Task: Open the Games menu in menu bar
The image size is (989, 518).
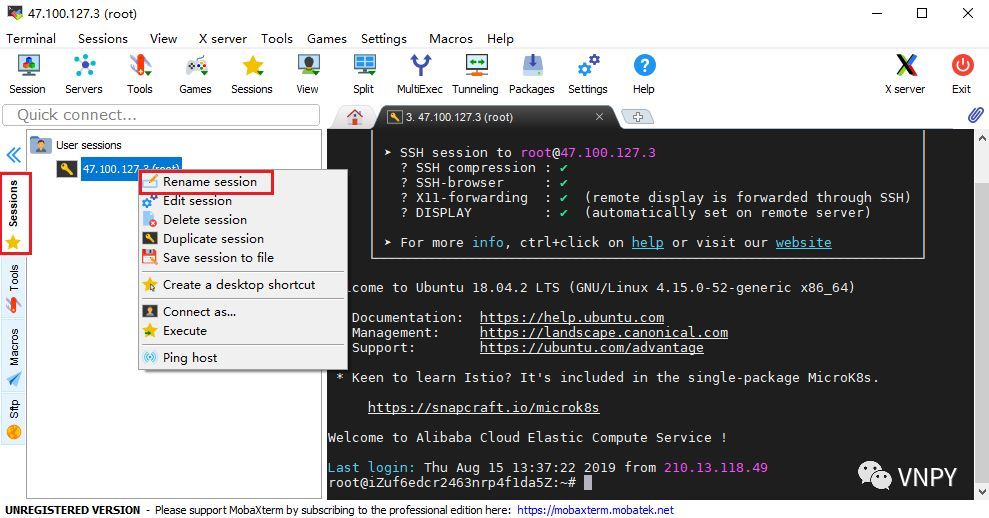Action: click(x=327, y=38)
